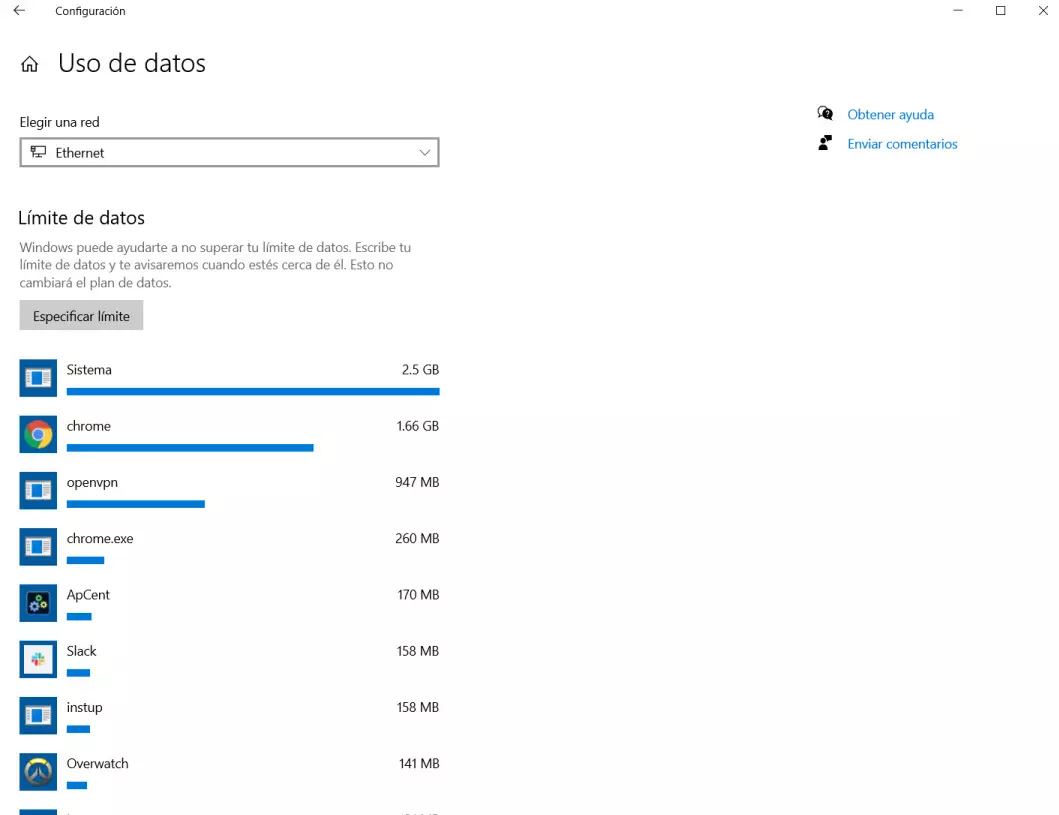
Task: Click the back arrow in title bar
Action: tap(19, 11)
